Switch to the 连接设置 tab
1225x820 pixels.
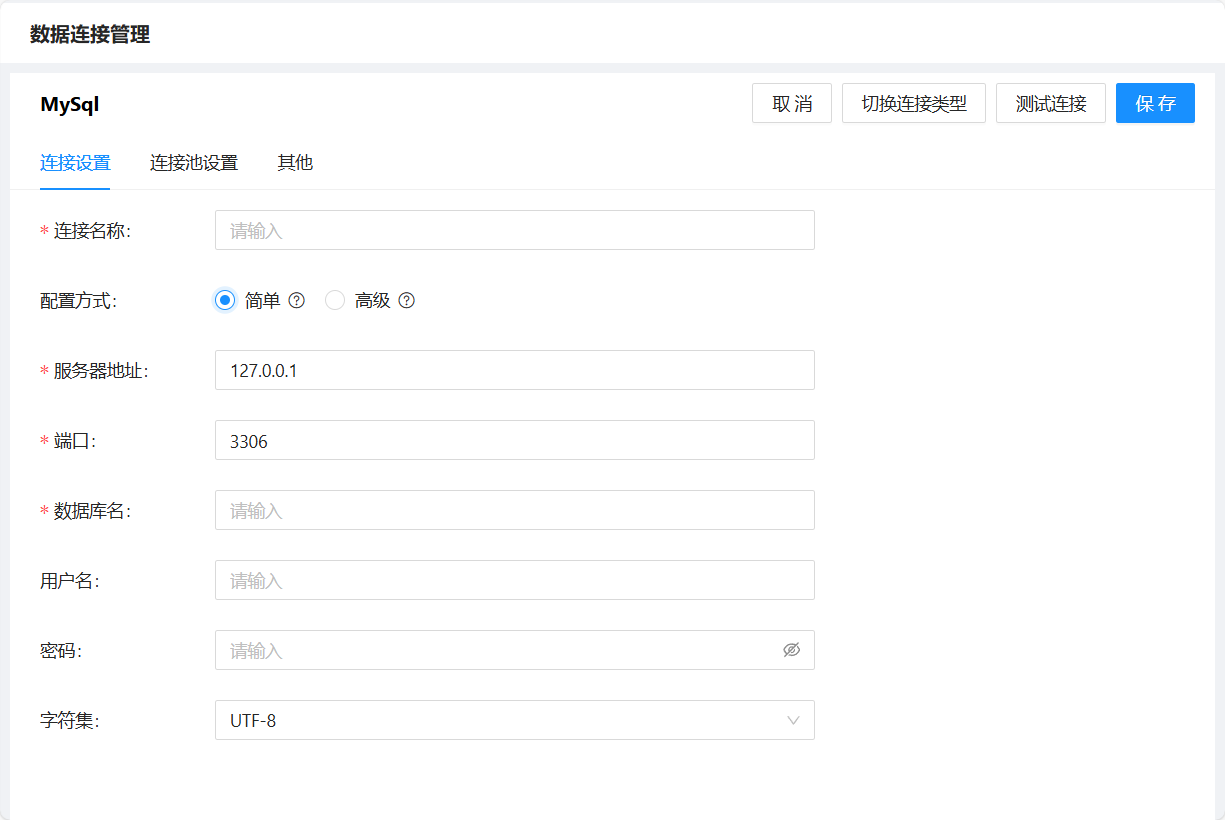pos(75,163)
